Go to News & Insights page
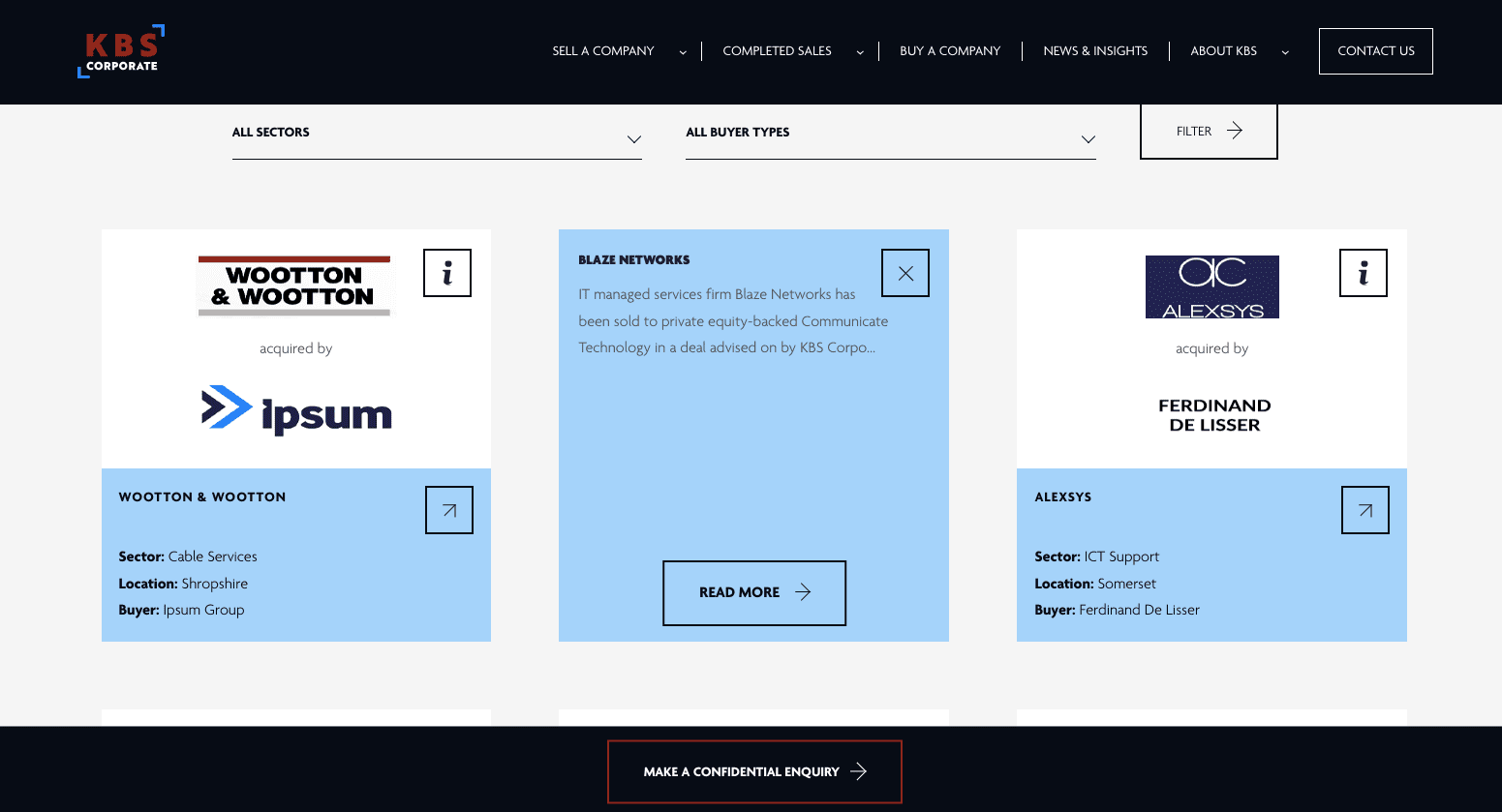1502x812 pixels. (1094, 51)
